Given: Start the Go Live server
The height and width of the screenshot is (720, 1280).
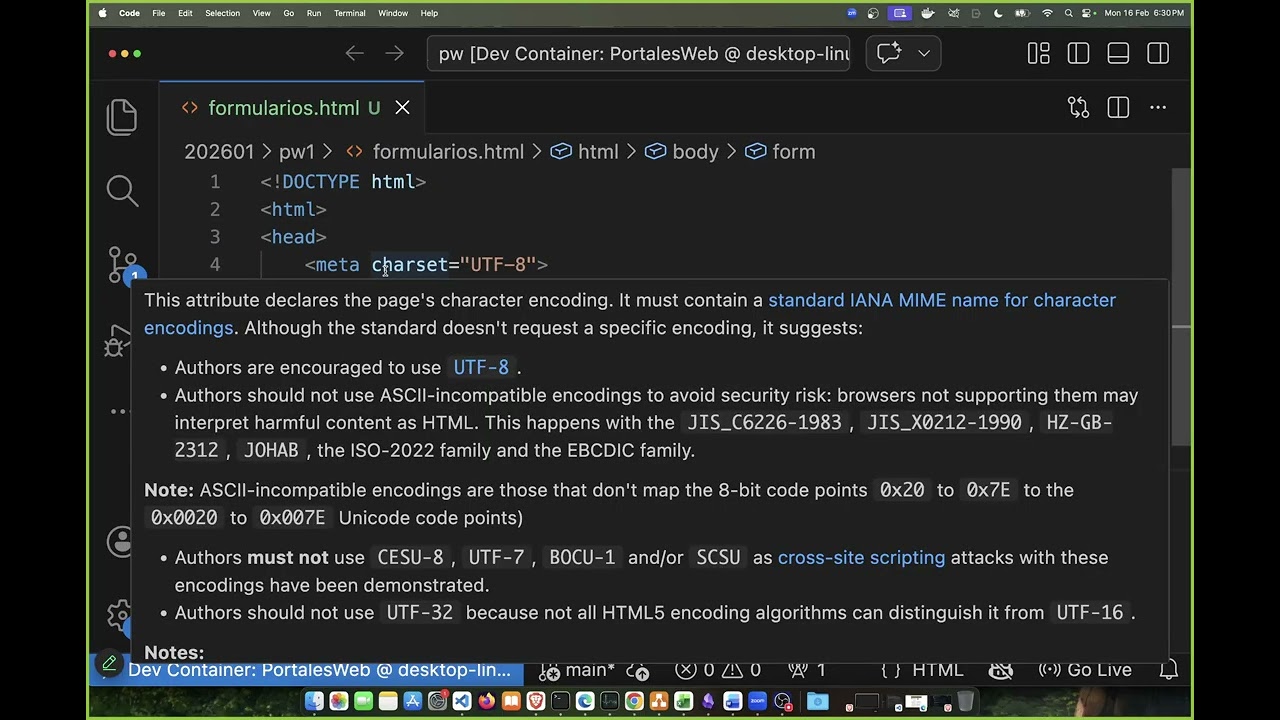Looking at the screenshot, I should coord(1085,670).
